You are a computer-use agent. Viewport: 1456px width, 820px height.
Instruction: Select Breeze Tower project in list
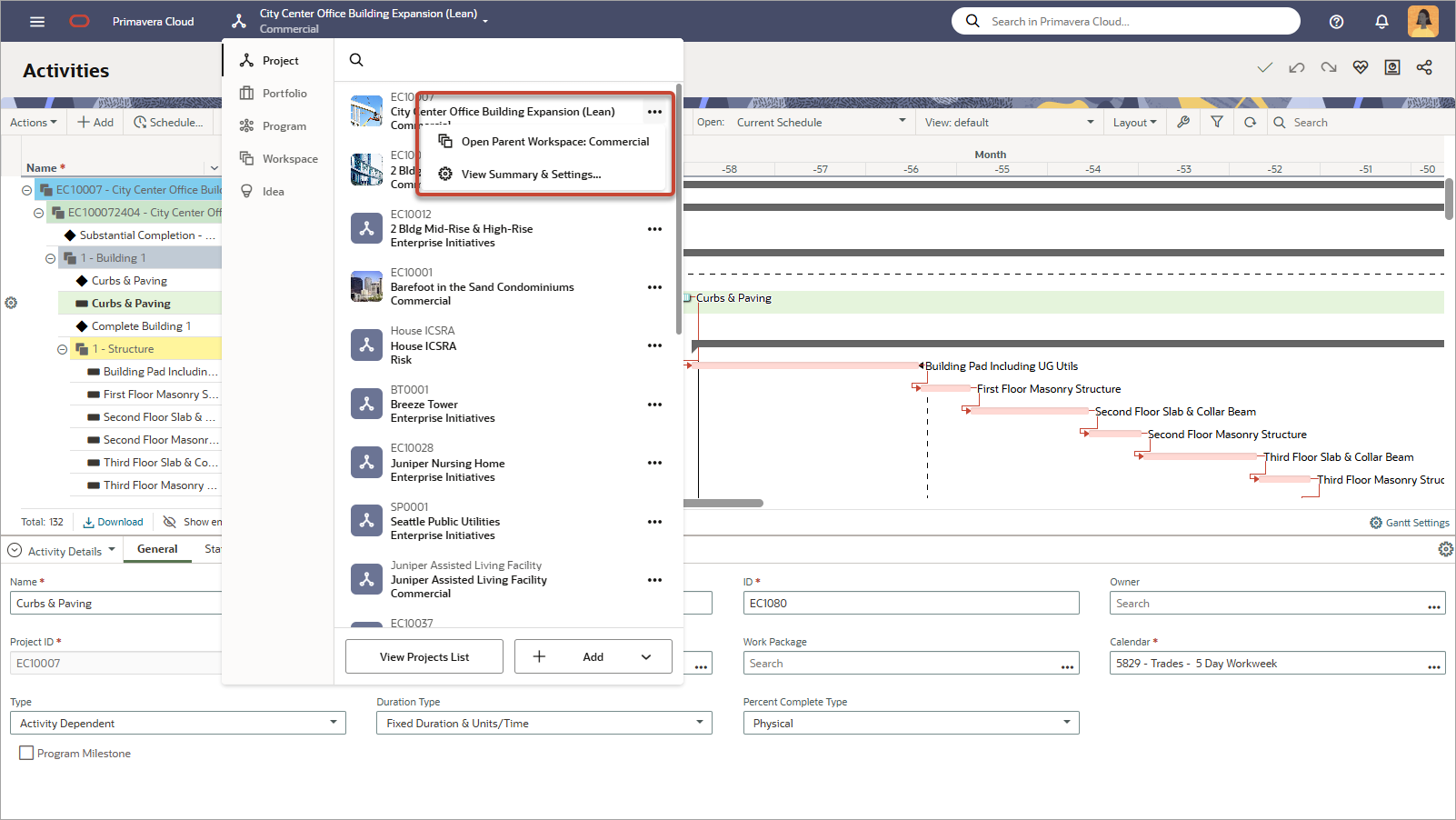pos(509,405)
